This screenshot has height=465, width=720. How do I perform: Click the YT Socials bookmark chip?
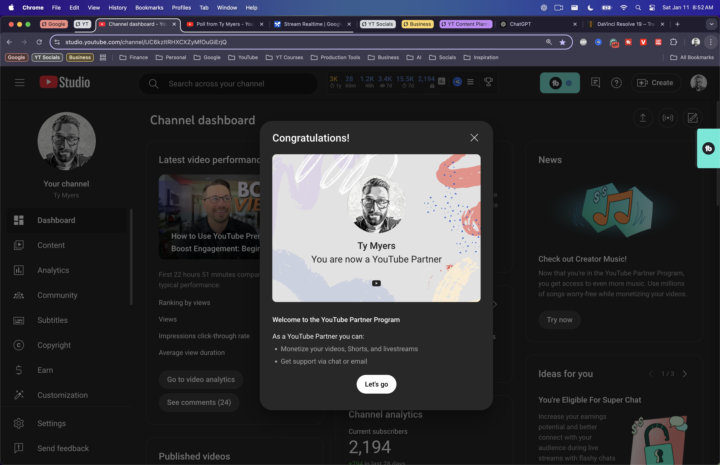coord(47,57)
